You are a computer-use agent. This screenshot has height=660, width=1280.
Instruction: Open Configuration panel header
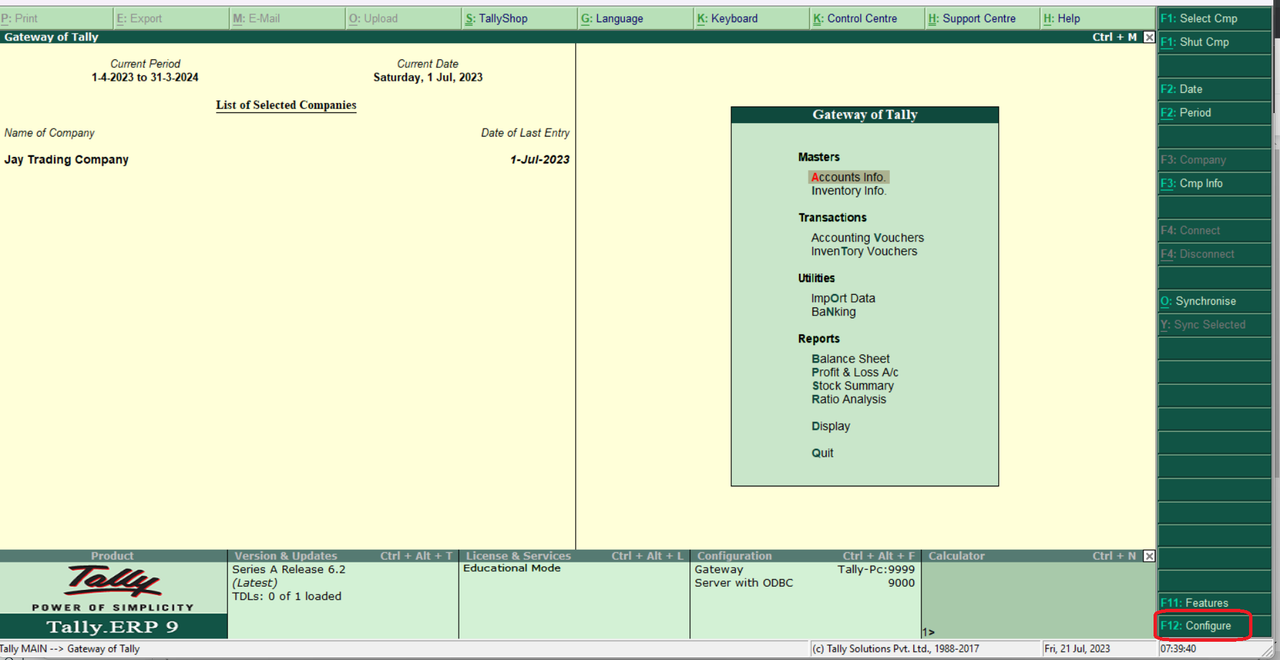[x=805, y=556]
